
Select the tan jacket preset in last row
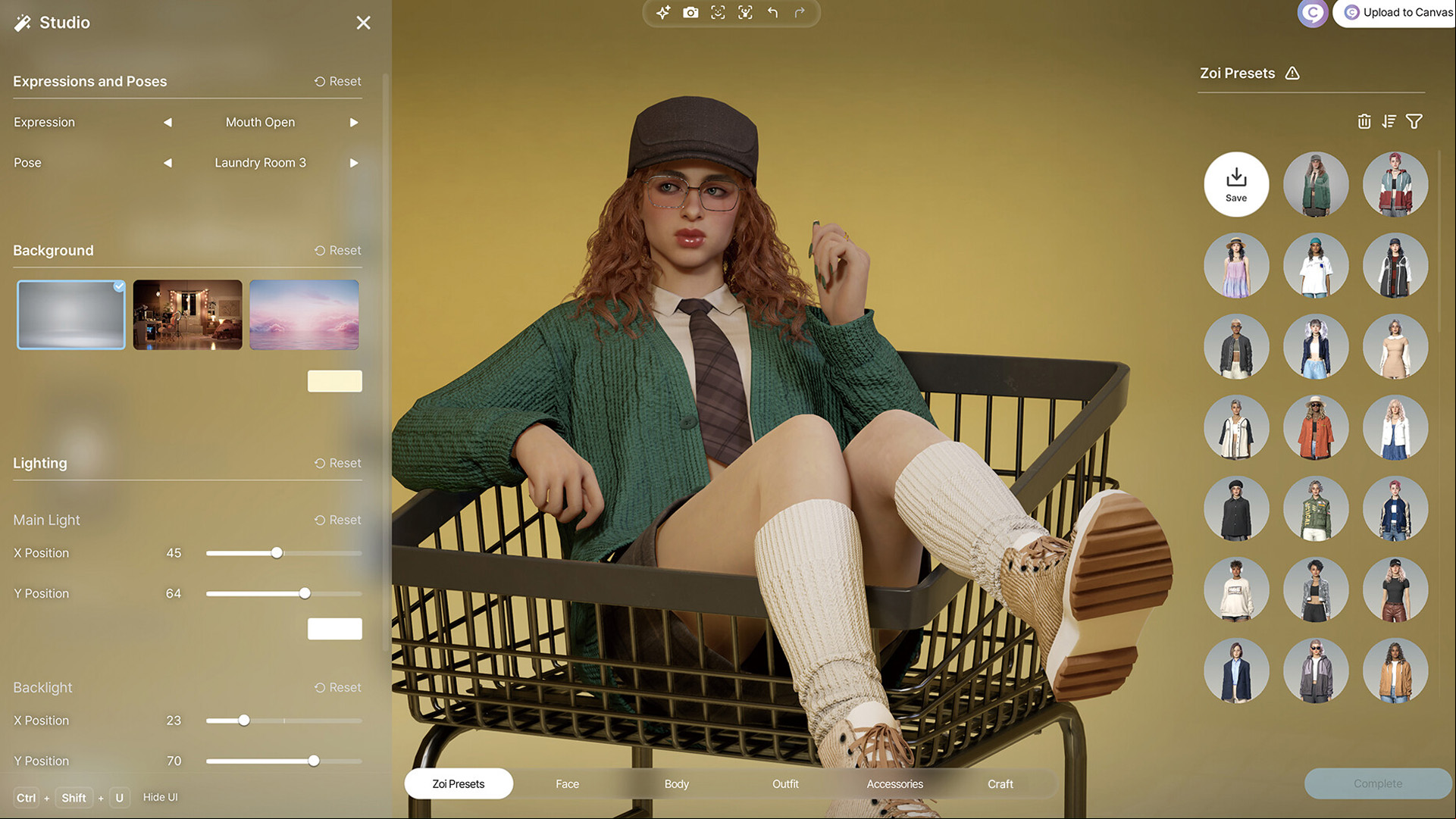1395,671
